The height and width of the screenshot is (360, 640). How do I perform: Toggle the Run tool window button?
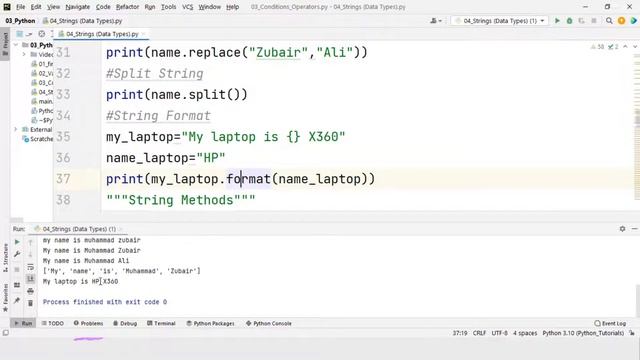click(x=23, y=323)
